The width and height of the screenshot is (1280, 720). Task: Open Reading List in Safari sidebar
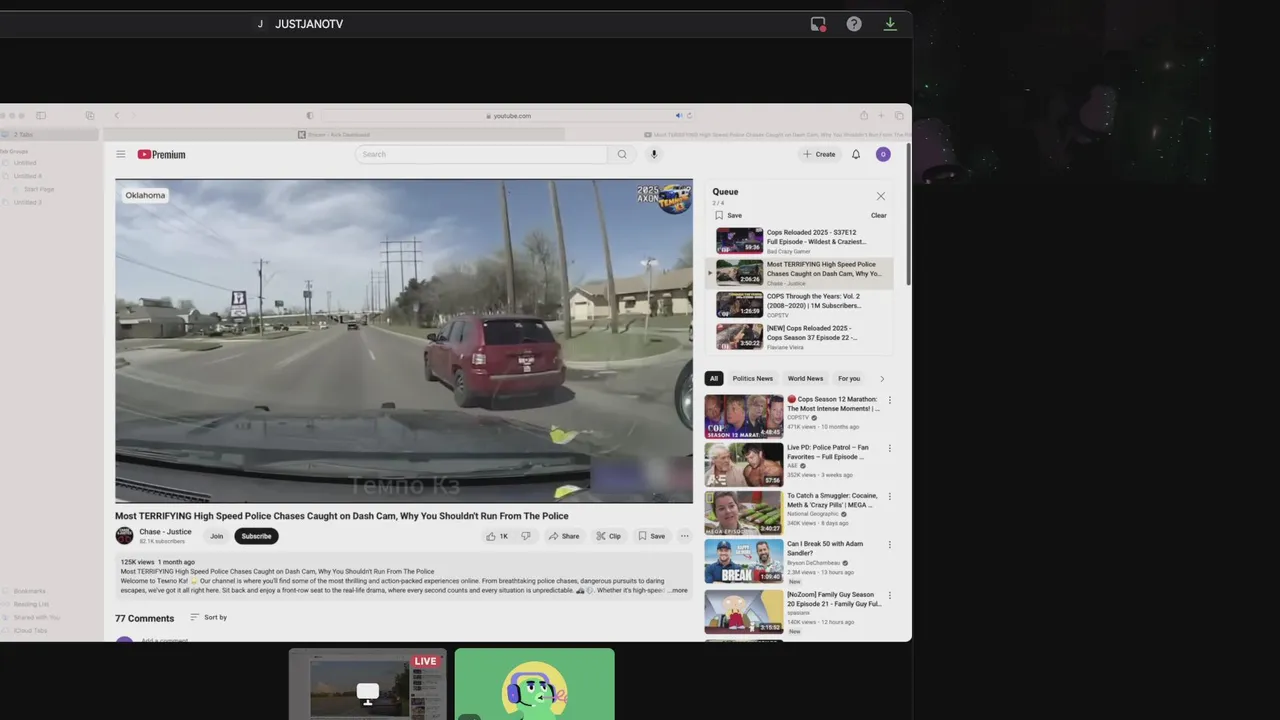(x=31, y=604)
